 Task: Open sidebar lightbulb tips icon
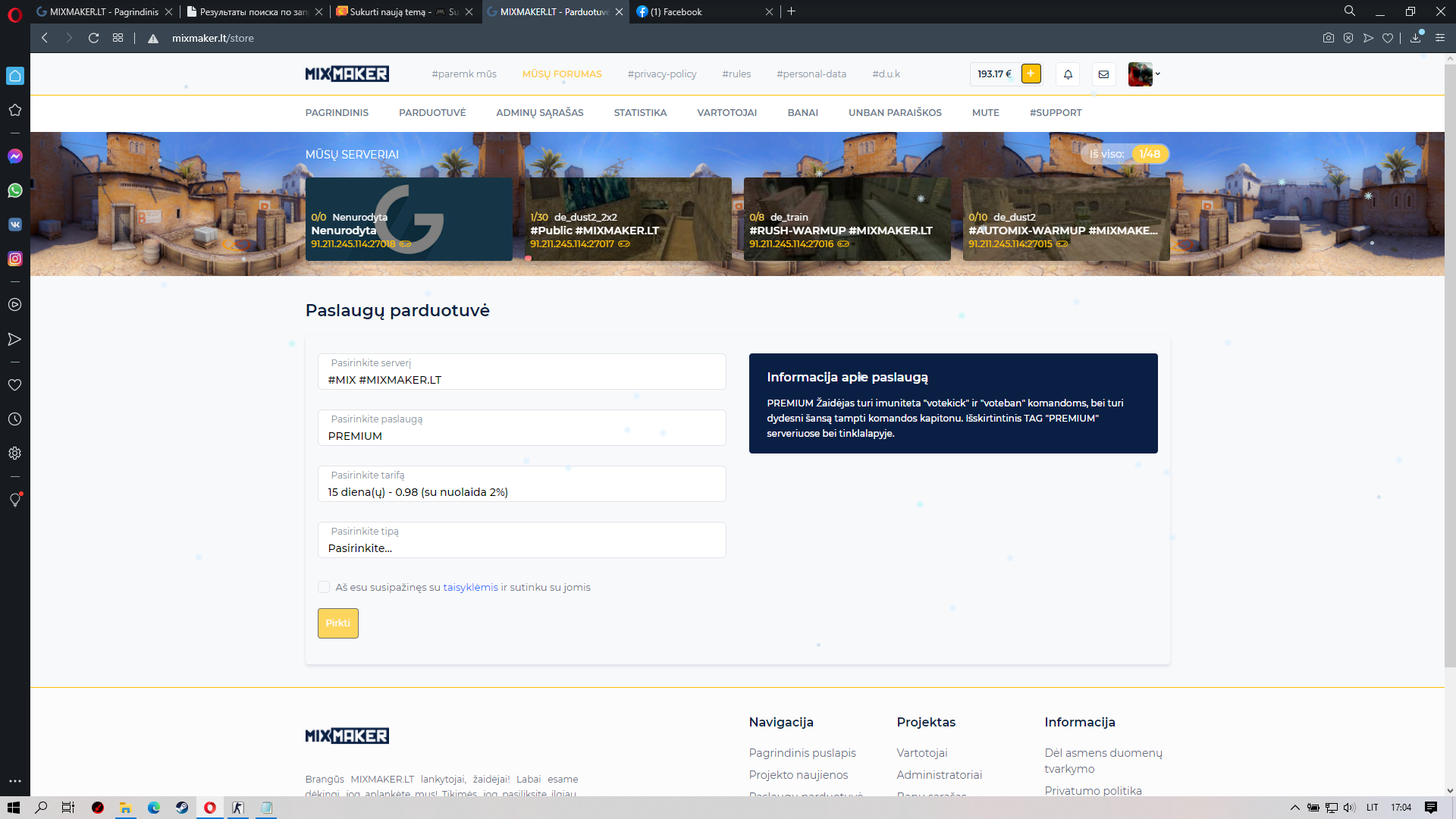tap(14, 500)
